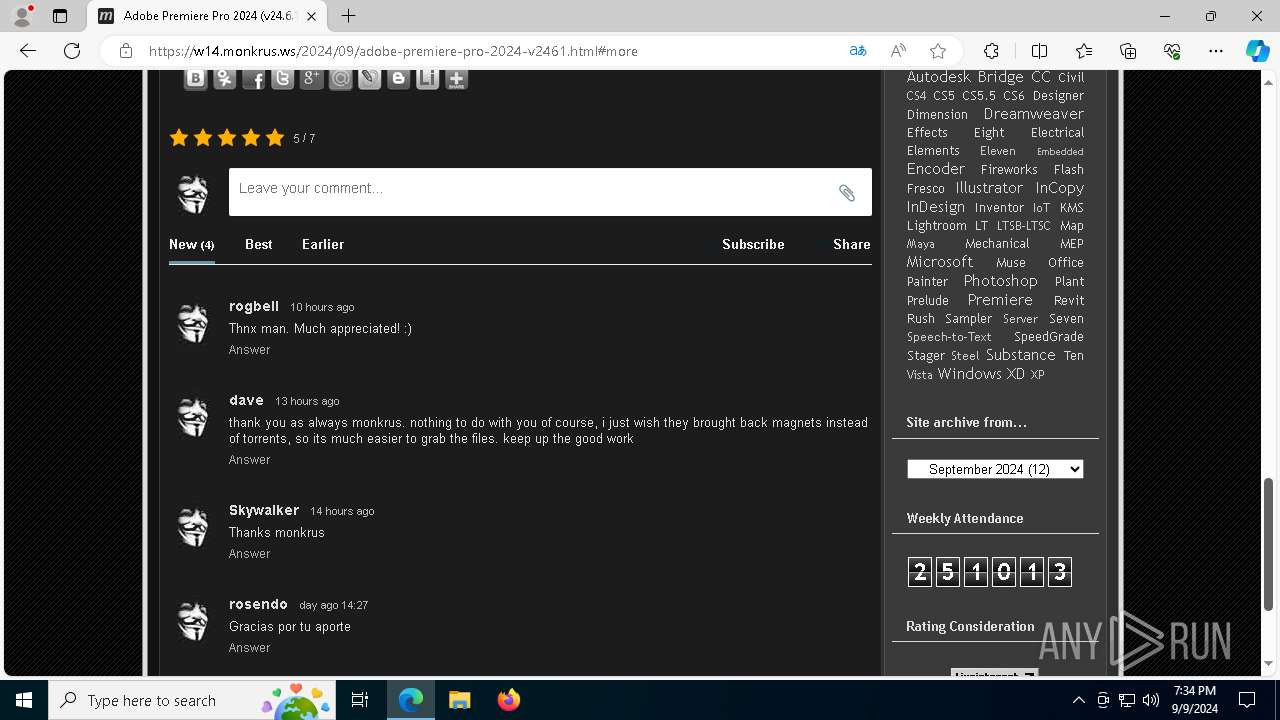Go back in browser
This screenshot has height=720, width=1280.
click(x=28, y=51)
